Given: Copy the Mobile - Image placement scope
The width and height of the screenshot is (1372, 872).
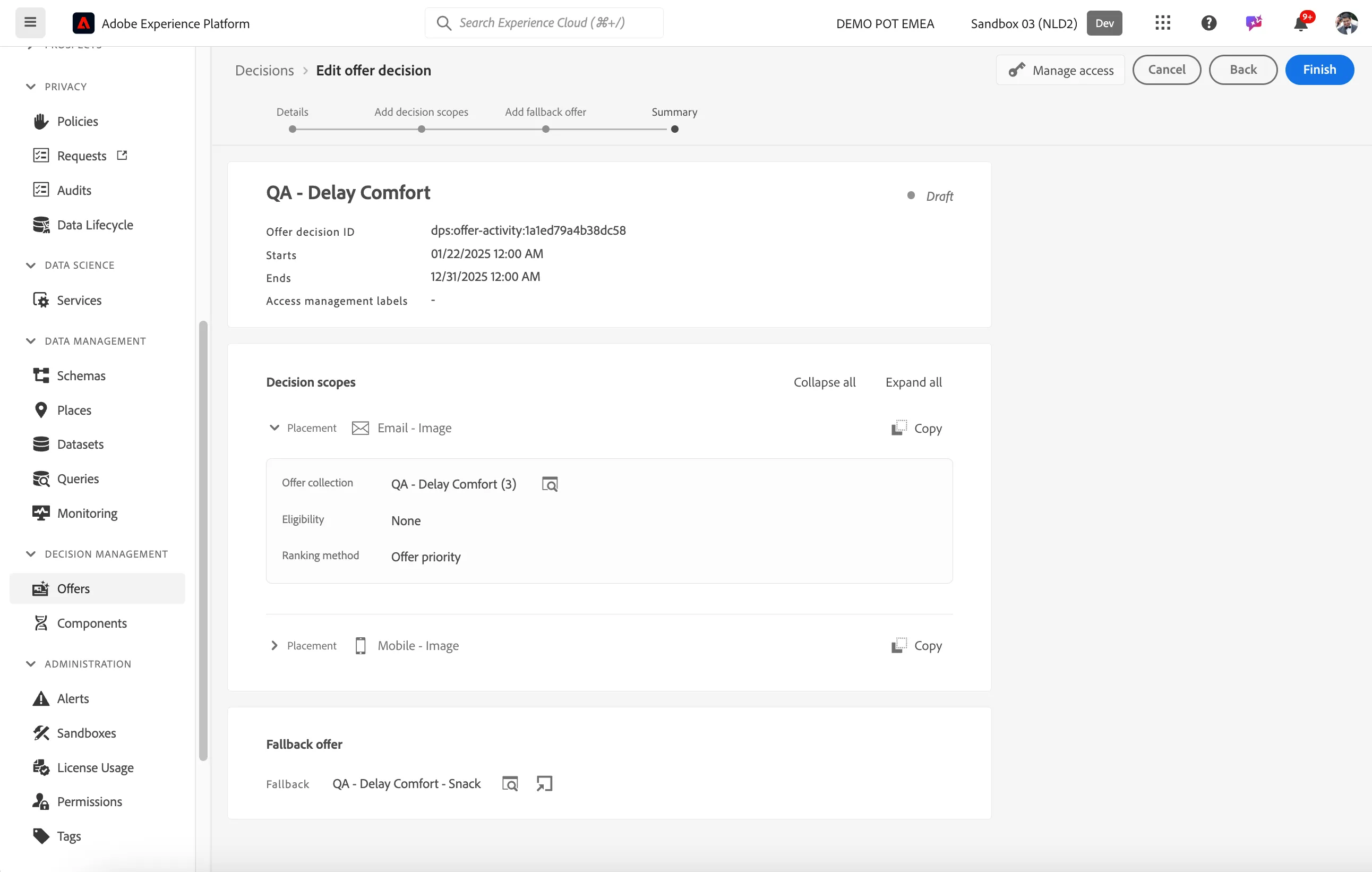Looking at the screenshot, I should pyautogui.click(x=917, y=645).
